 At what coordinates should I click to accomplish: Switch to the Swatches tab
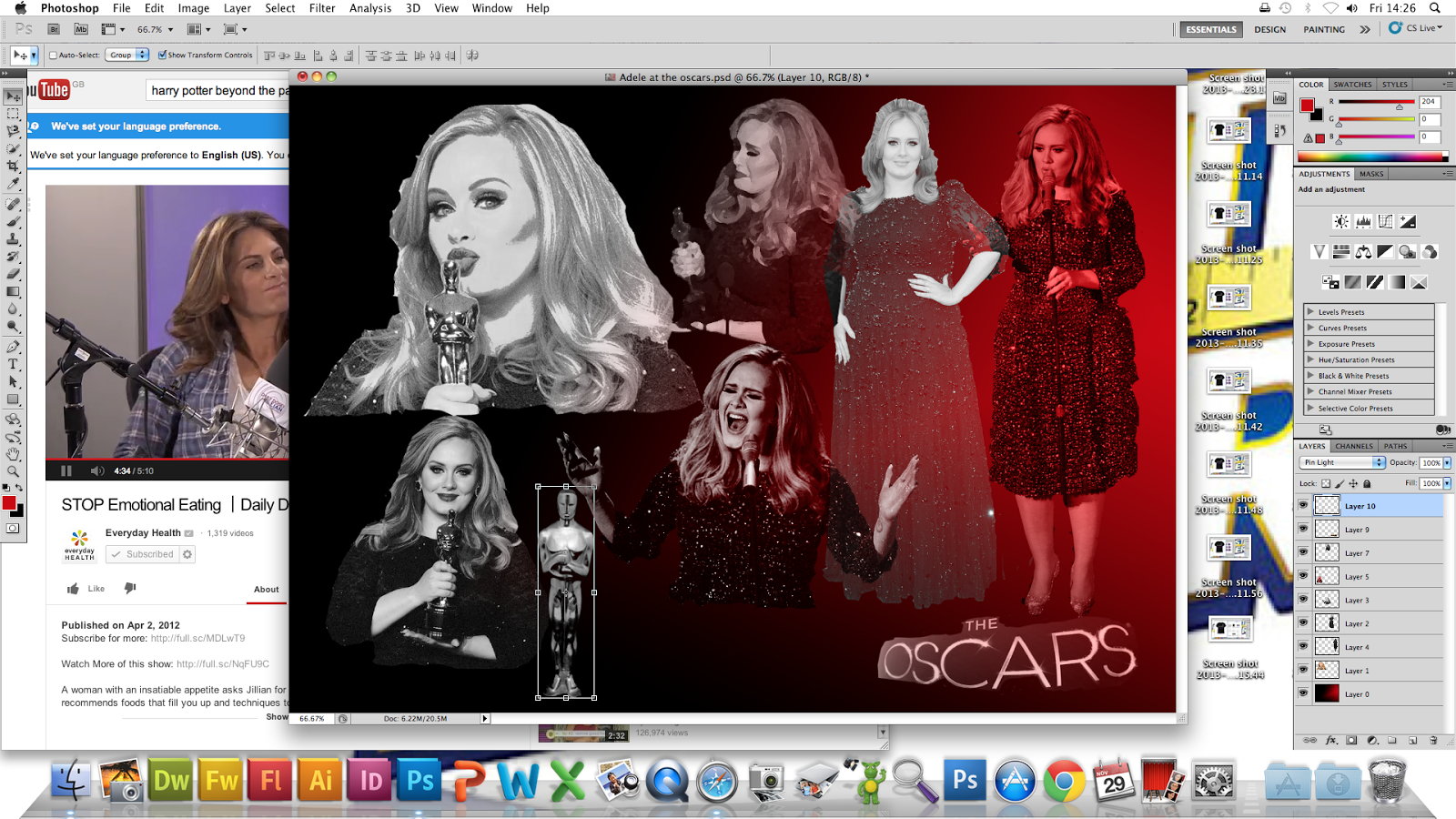tap(1352, 85)
